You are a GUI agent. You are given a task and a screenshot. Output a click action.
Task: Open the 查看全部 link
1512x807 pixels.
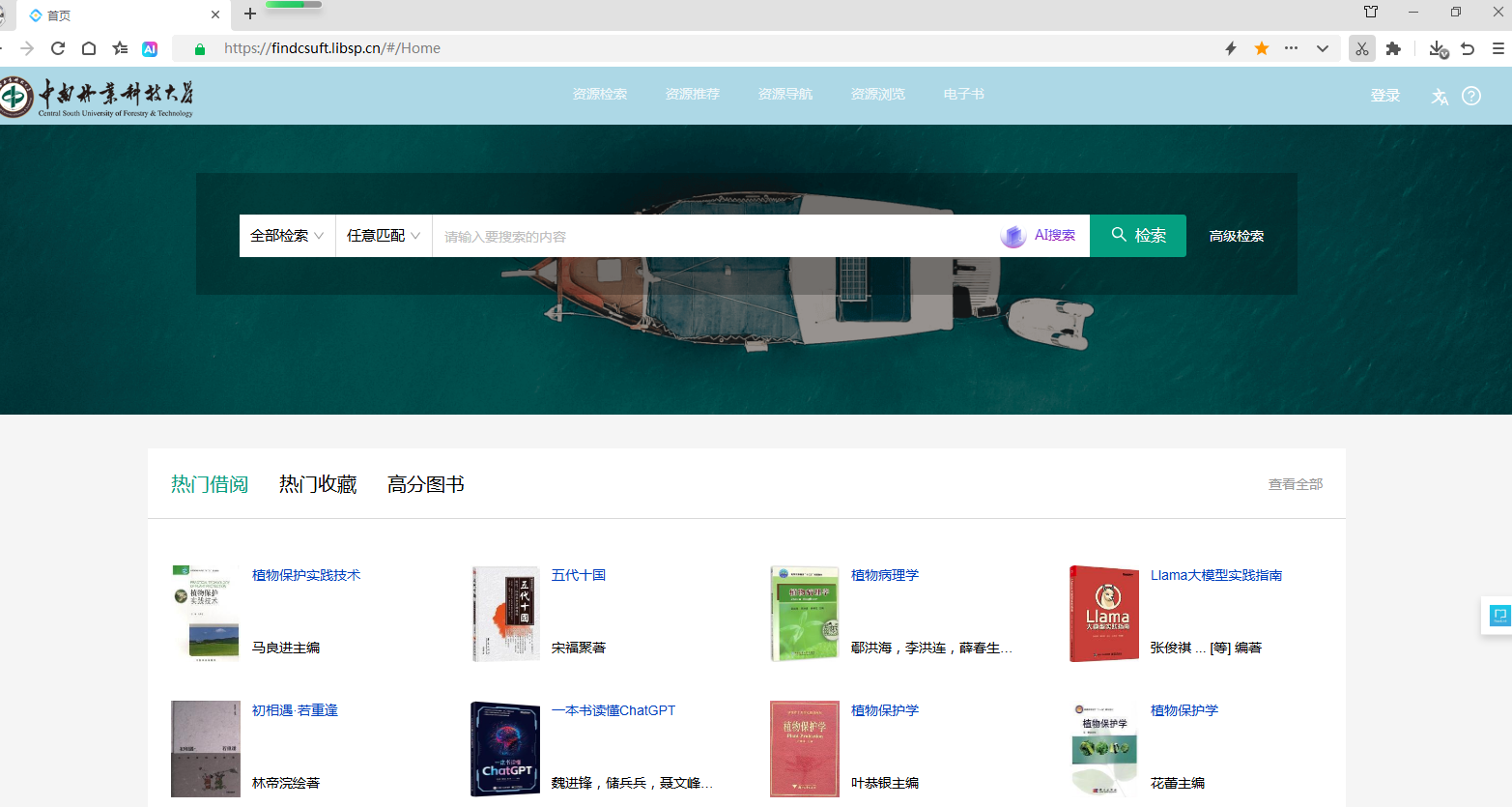(x=1296, y=483)
